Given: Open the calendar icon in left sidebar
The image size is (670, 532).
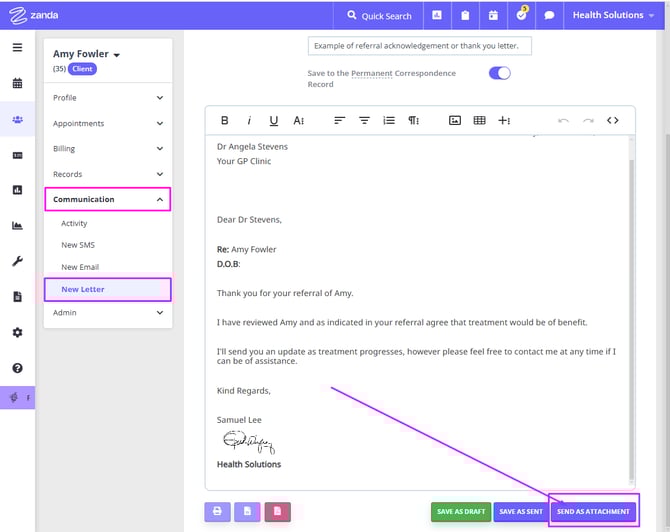Looking at the screenshot, I should click(17, 83).
